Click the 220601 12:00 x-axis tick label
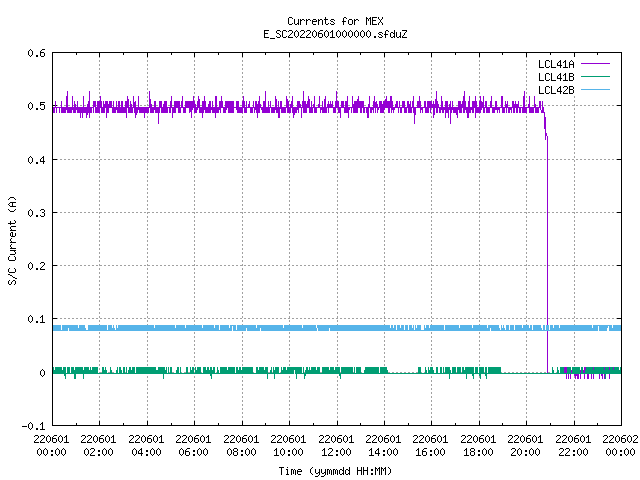Image resolution: width=640 pixels, height=480 pixels. 336,446
